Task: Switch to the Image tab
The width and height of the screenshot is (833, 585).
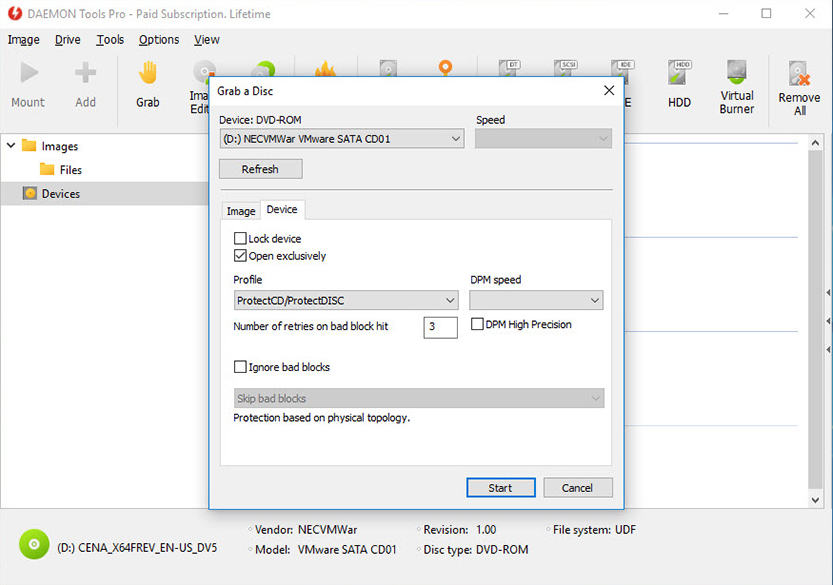Action: tap(240, 210)
